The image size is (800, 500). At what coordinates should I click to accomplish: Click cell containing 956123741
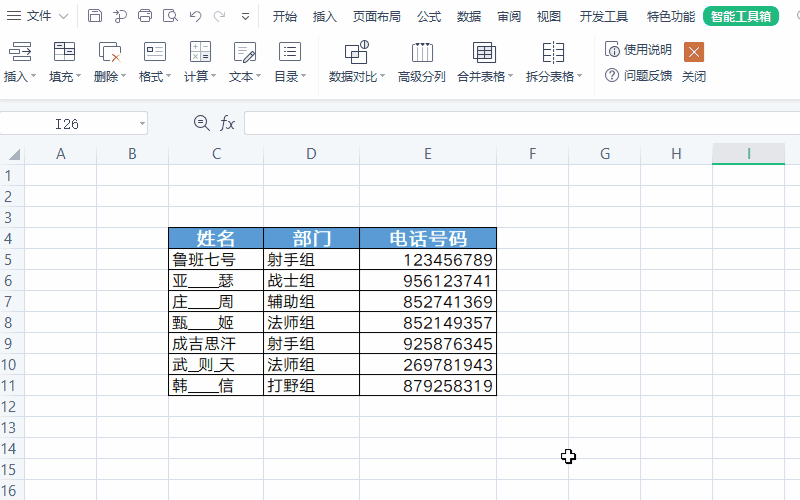(428, 280)
